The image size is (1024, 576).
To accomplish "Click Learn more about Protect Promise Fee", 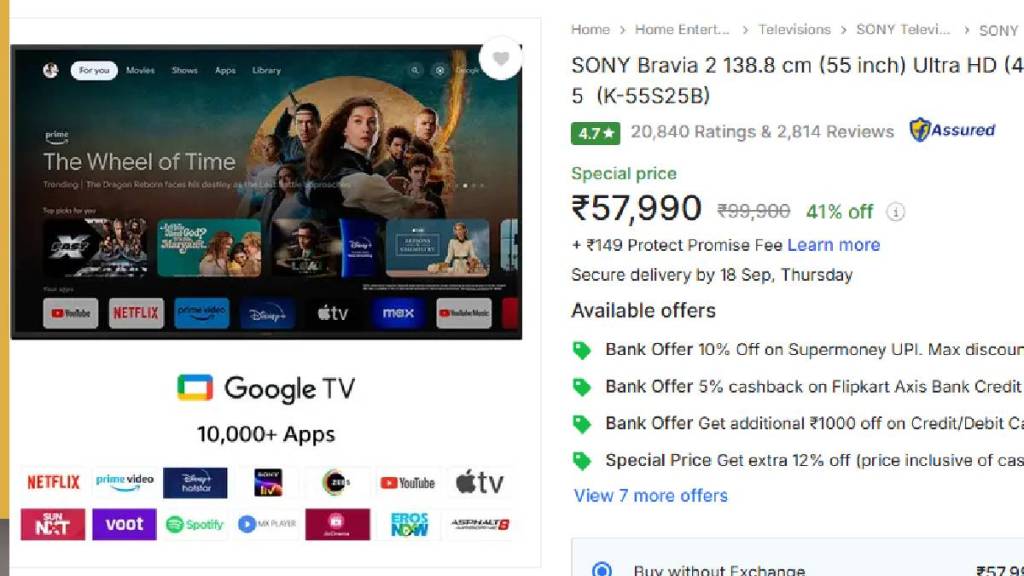I will click(x=833, y=245).
